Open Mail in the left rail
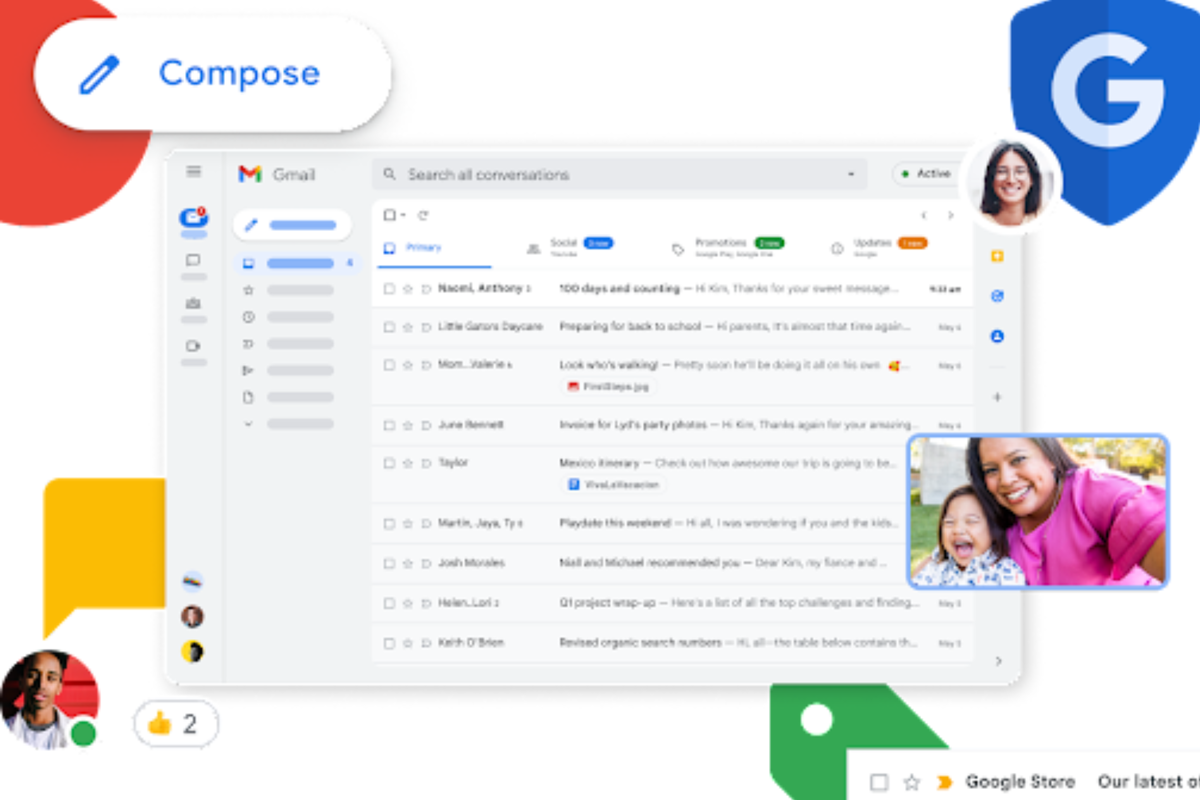The height and width of the screenshot is (800, 1200). click(x=193, y=218)
